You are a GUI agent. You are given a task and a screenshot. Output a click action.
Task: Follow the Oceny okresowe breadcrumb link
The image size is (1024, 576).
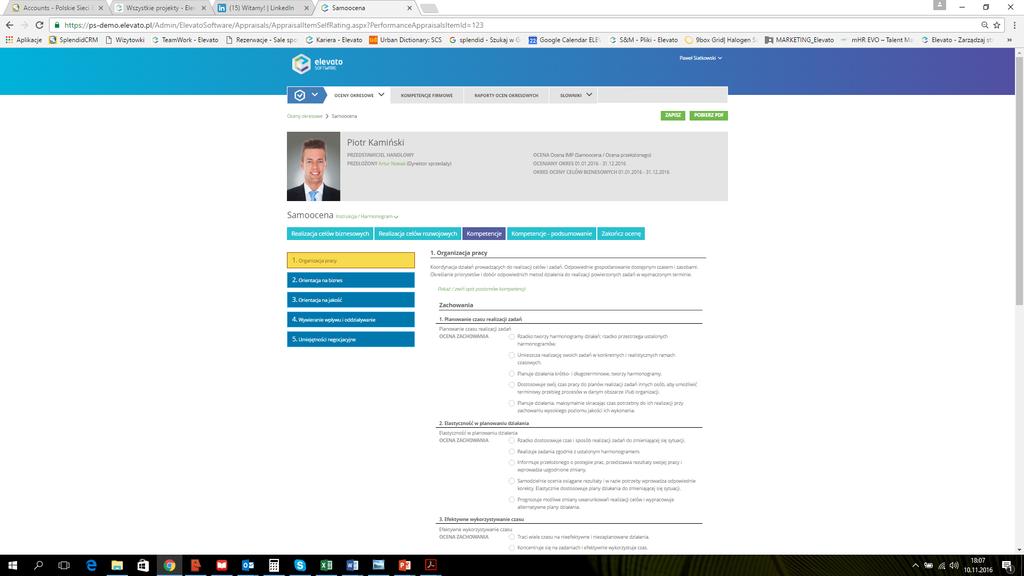(x=305, y=116)
